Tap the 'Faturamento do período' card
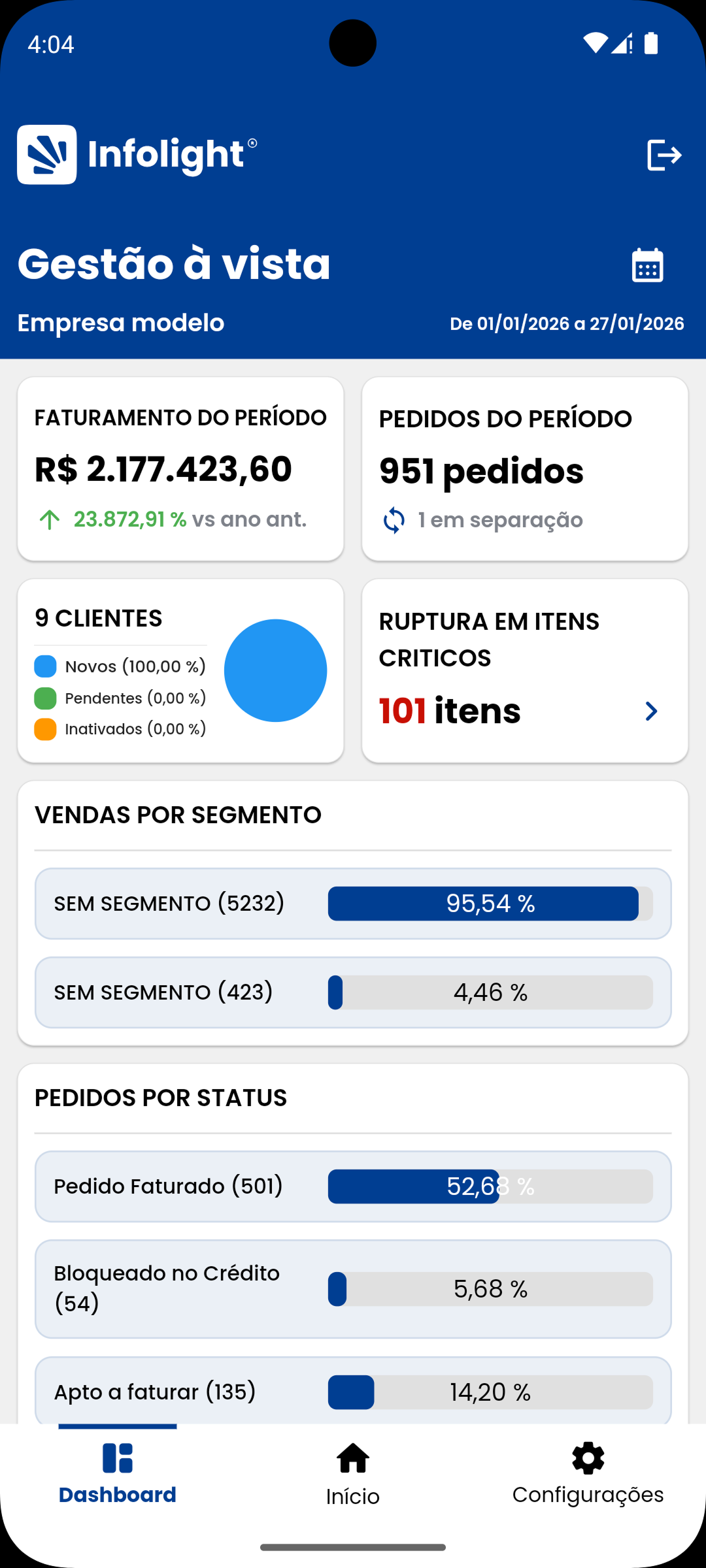The image size is (706, 1568). (180, 468)
